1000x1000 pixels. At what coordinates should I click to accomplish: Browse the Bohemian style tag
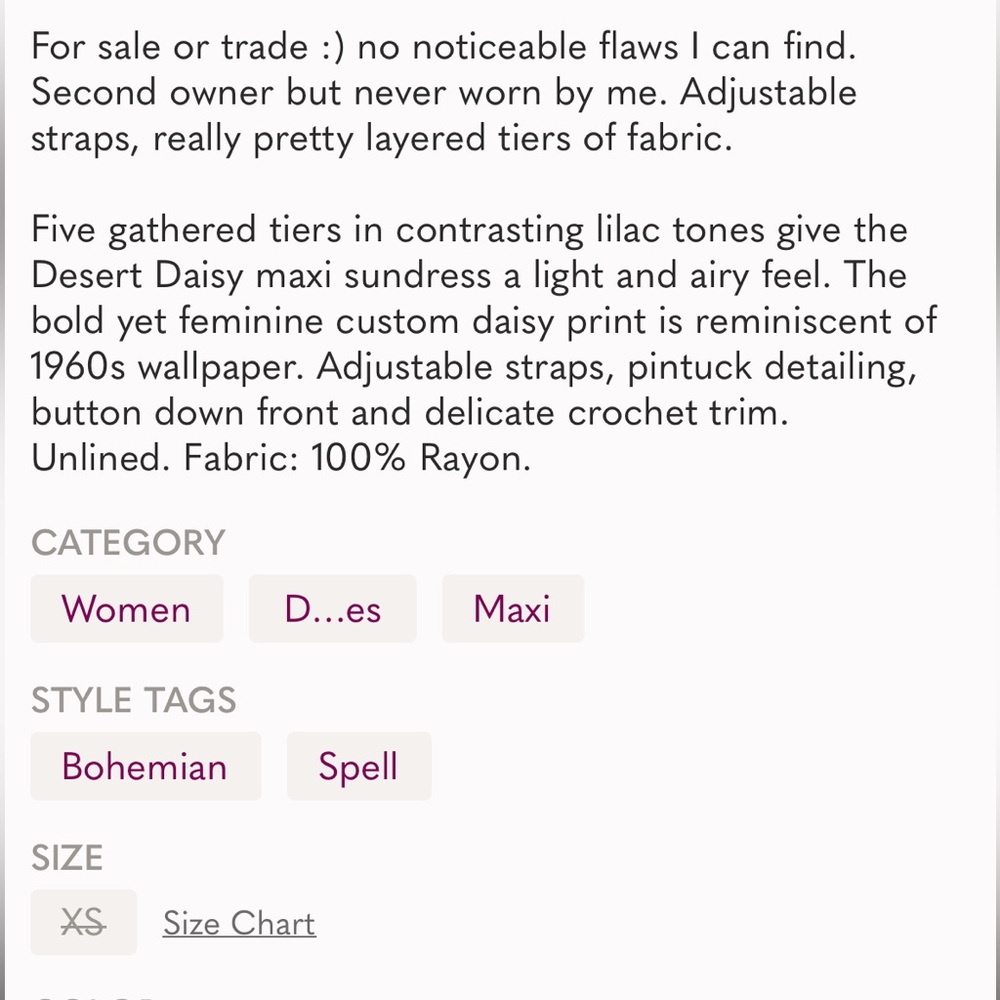145,766
